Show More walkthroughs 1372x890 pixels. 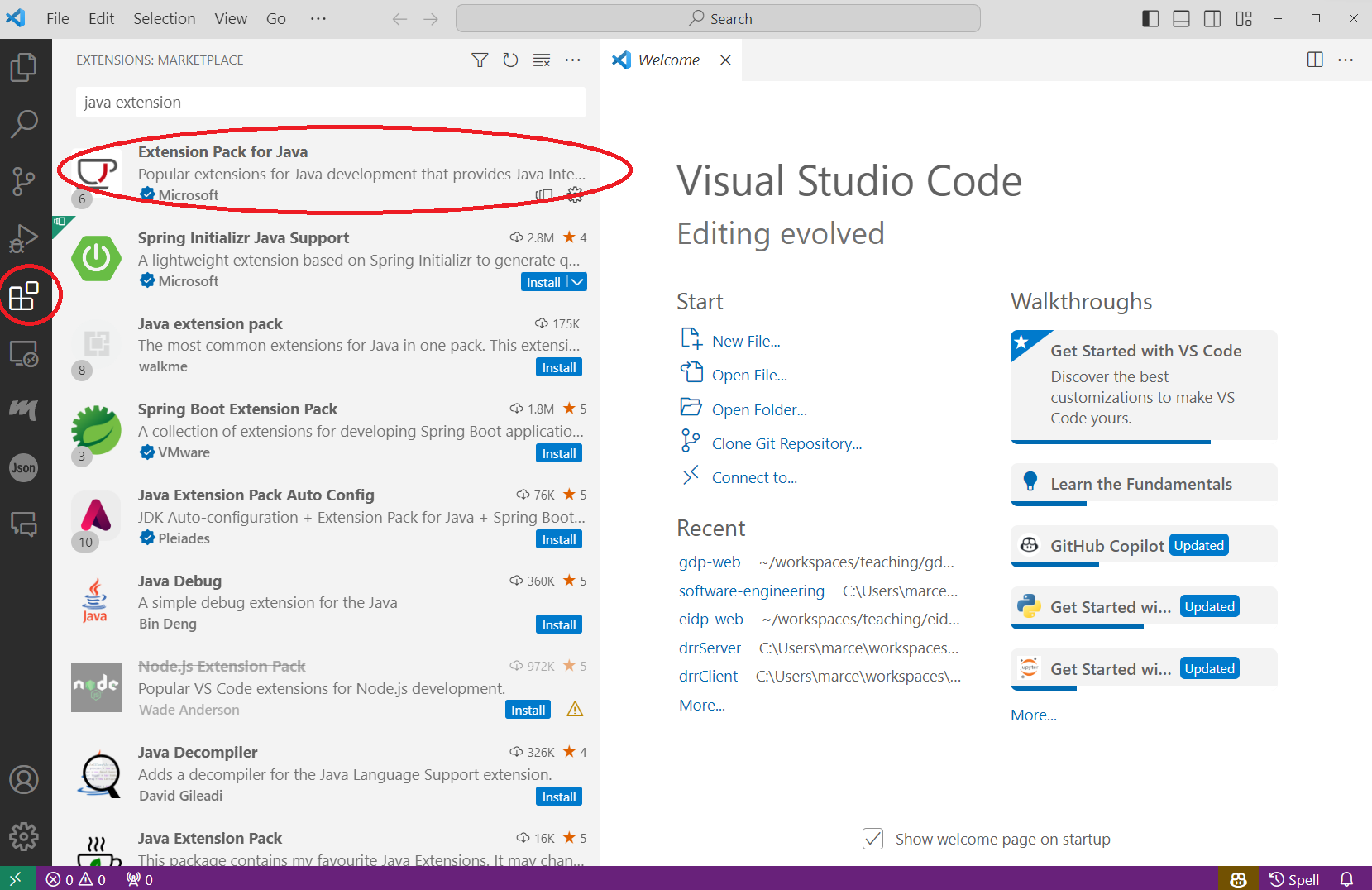(x=1034, y=715)
